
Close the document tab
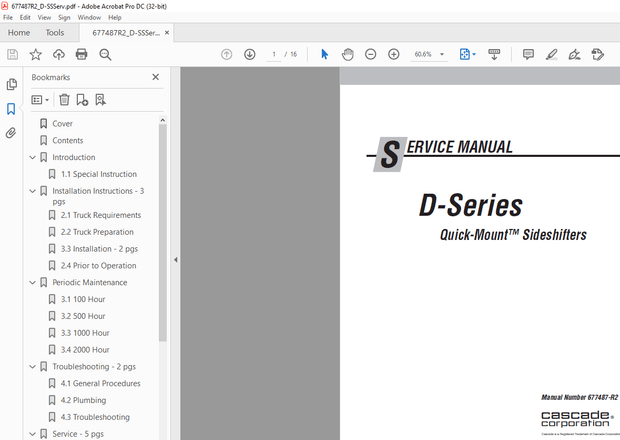(167, 33)
